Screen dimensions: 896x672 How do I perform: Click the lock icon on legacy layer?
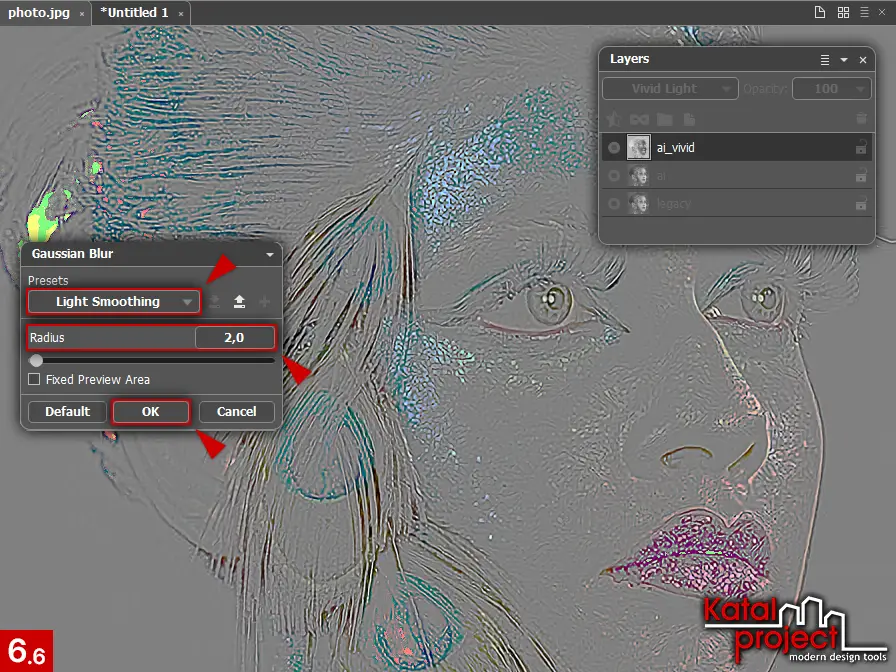(860, 204)
